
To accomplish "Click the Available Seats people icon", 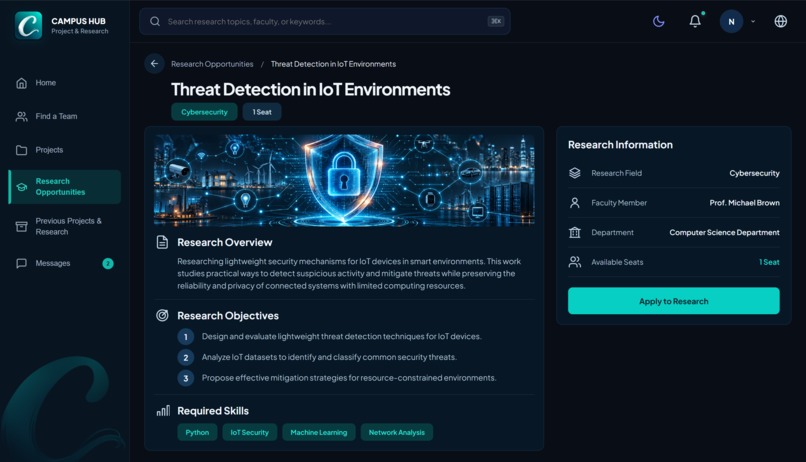I will [575, 262].
